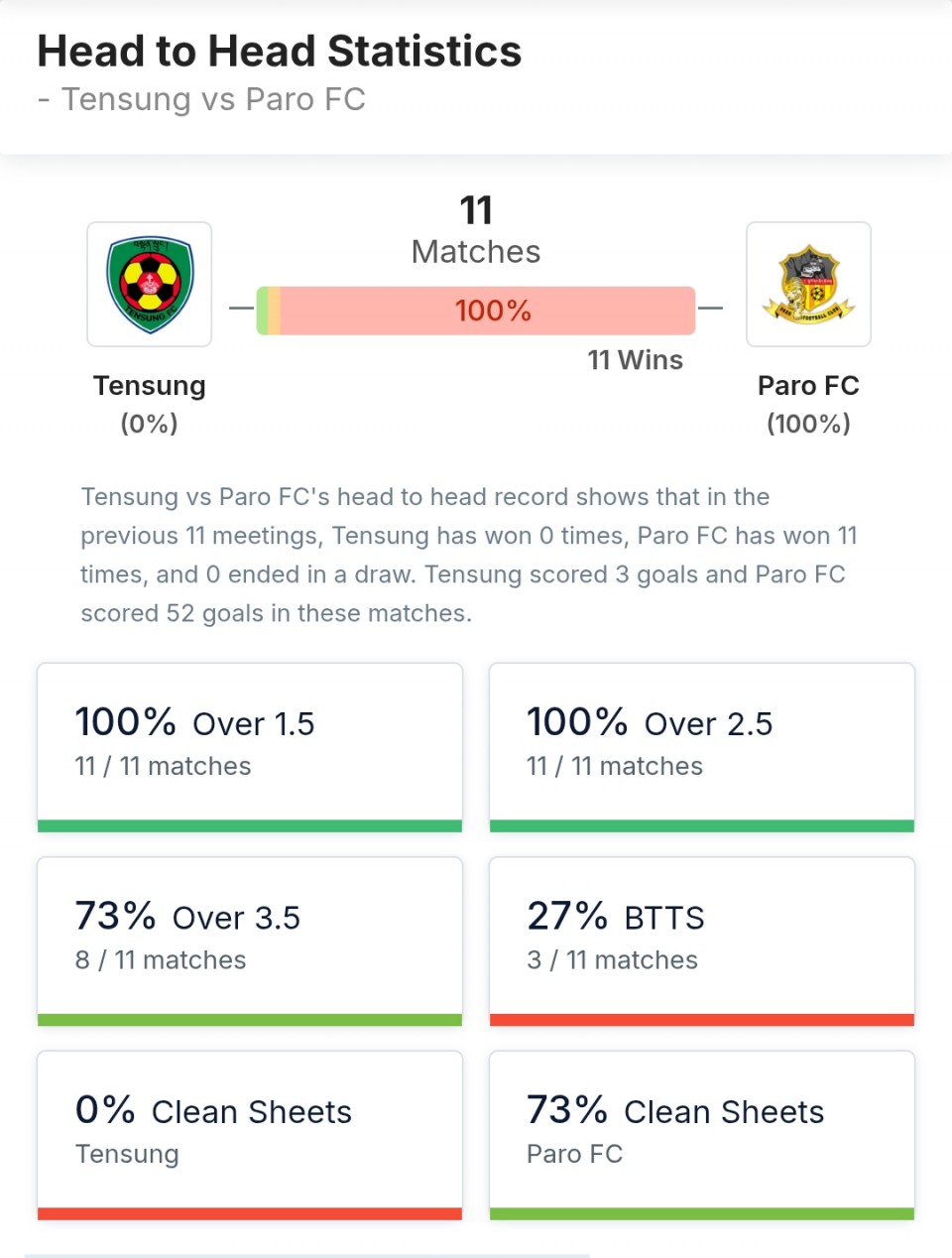Tap the head-to-head record summary paragraph

pos(466,555)
